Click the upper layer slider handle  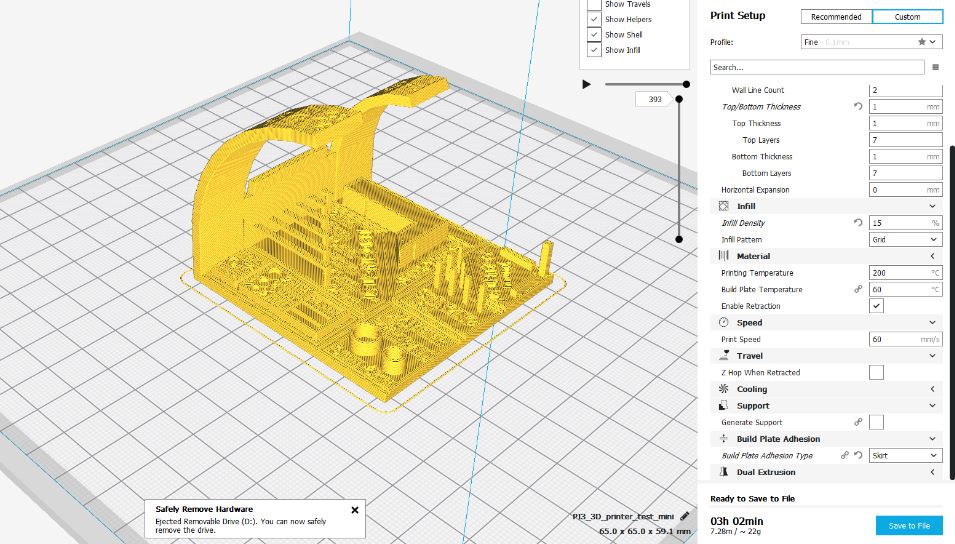[679, 99]
